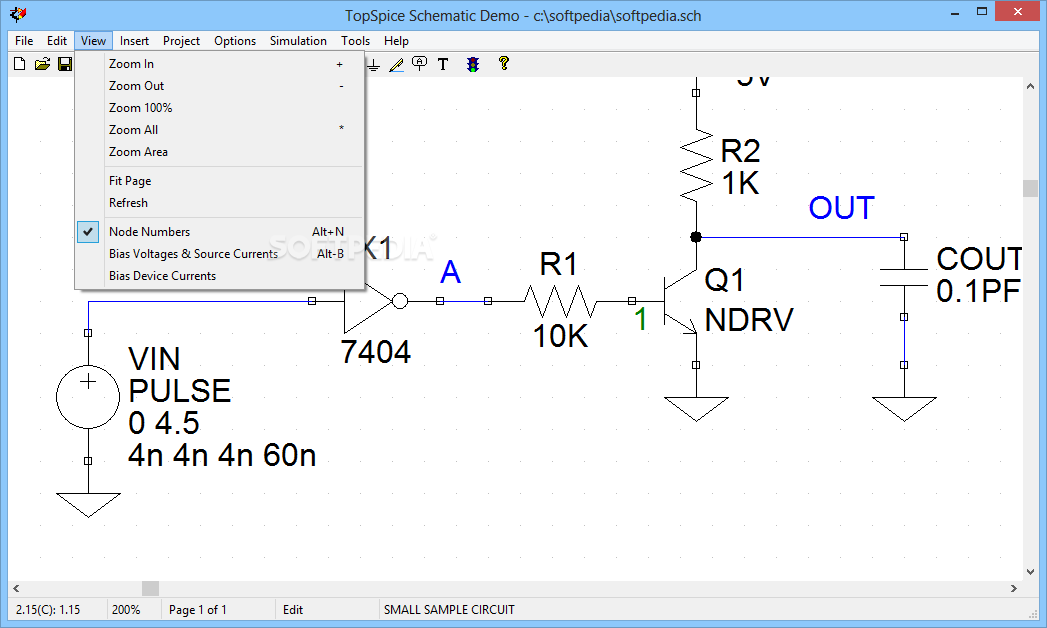
Task: Choose Refresh menu entry
Action: pyautogui.click(x=220, y=203)
